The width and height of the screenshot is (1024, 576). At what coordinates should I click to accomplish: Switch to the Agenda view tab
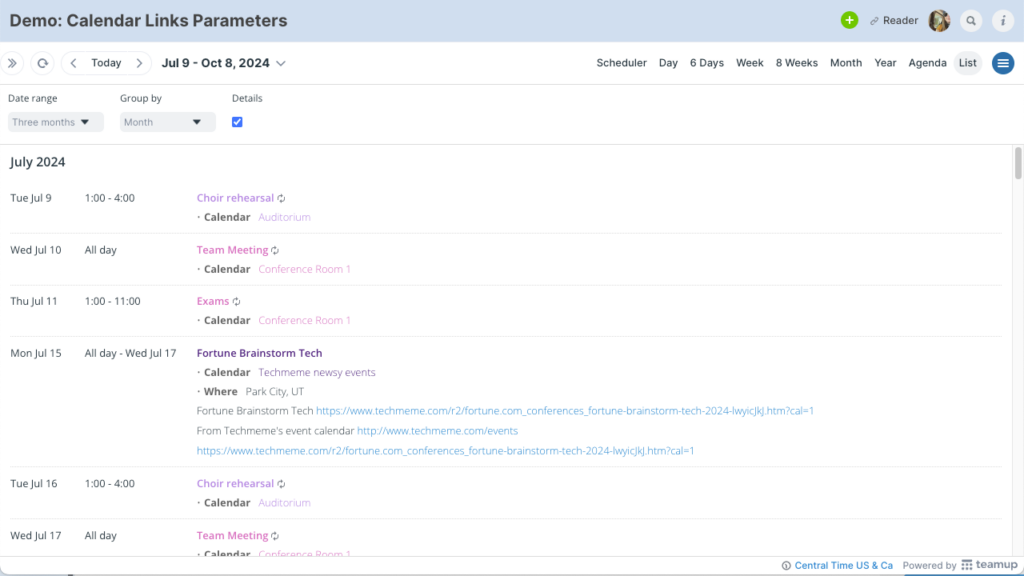click(x=927, y=62)
